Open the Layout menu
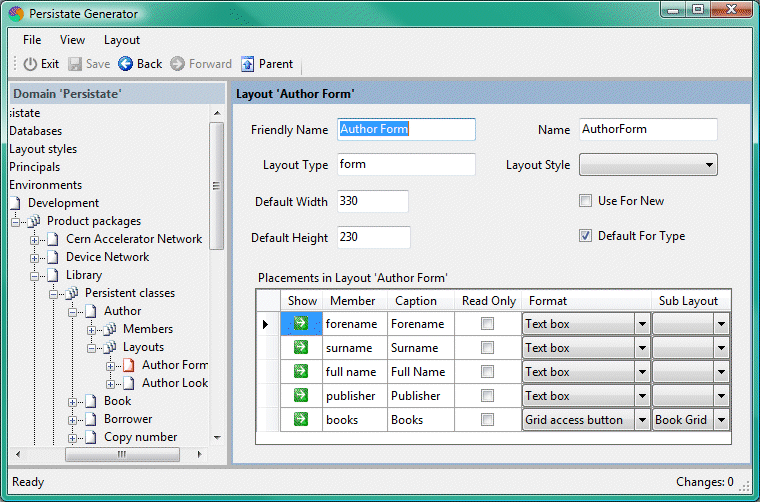 122,40
